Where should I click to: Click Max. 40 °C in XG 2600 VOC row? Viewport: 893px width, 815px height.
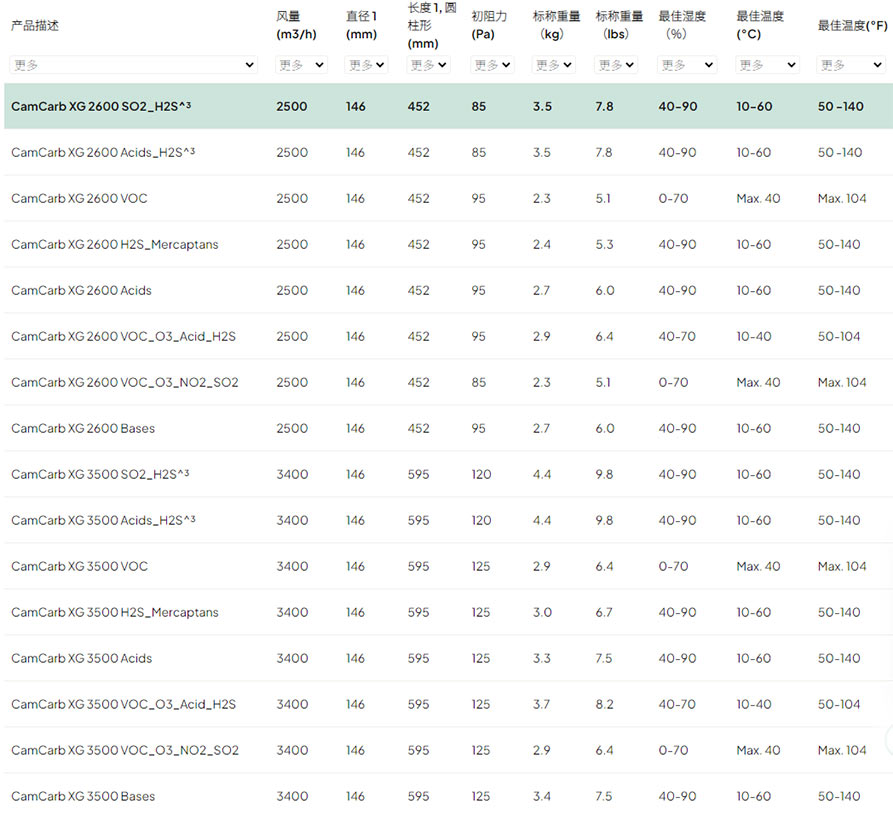(758, 199)
